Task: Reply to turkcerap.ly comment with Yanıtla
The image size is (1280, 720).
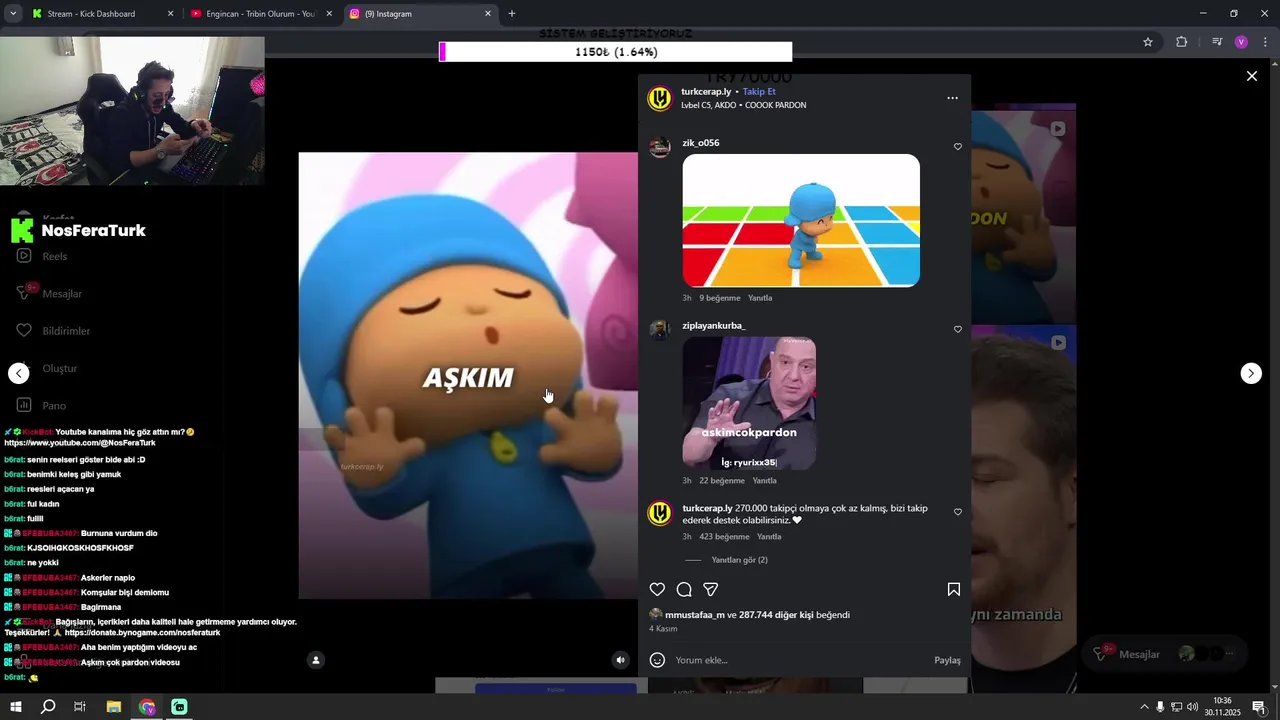Action: click(769, 537)
